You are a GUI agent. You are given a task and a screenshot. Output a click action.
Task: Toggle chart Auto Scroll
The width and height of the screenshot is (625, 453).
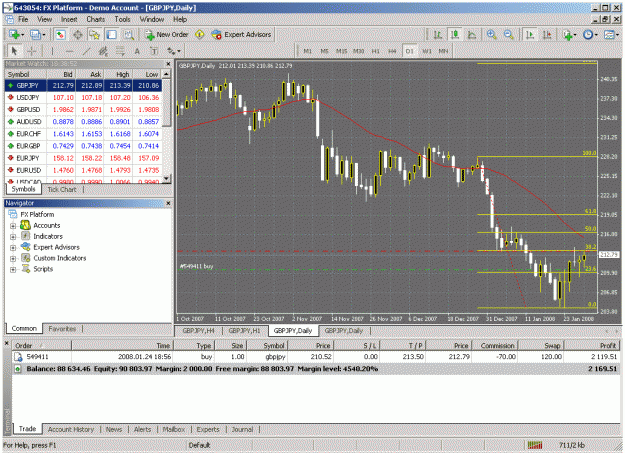click(x=530, y=35)
